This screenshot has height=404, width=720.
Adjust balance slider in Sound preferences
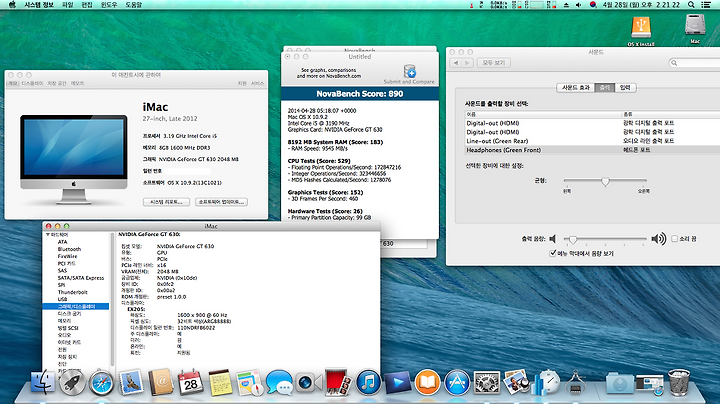[x=605, y=182]
